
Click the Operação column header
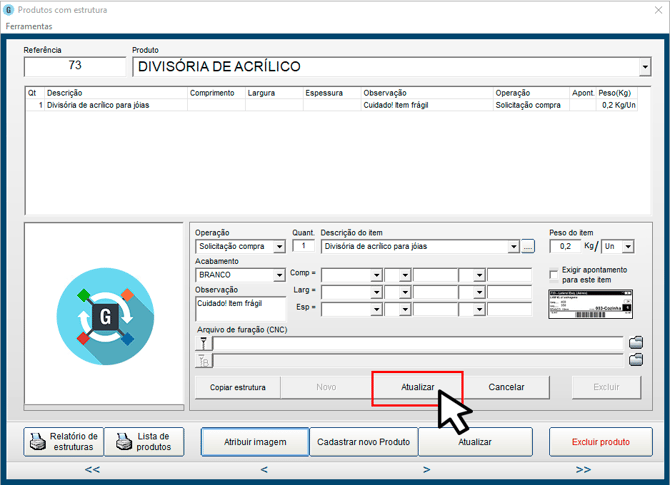point(531,93)
